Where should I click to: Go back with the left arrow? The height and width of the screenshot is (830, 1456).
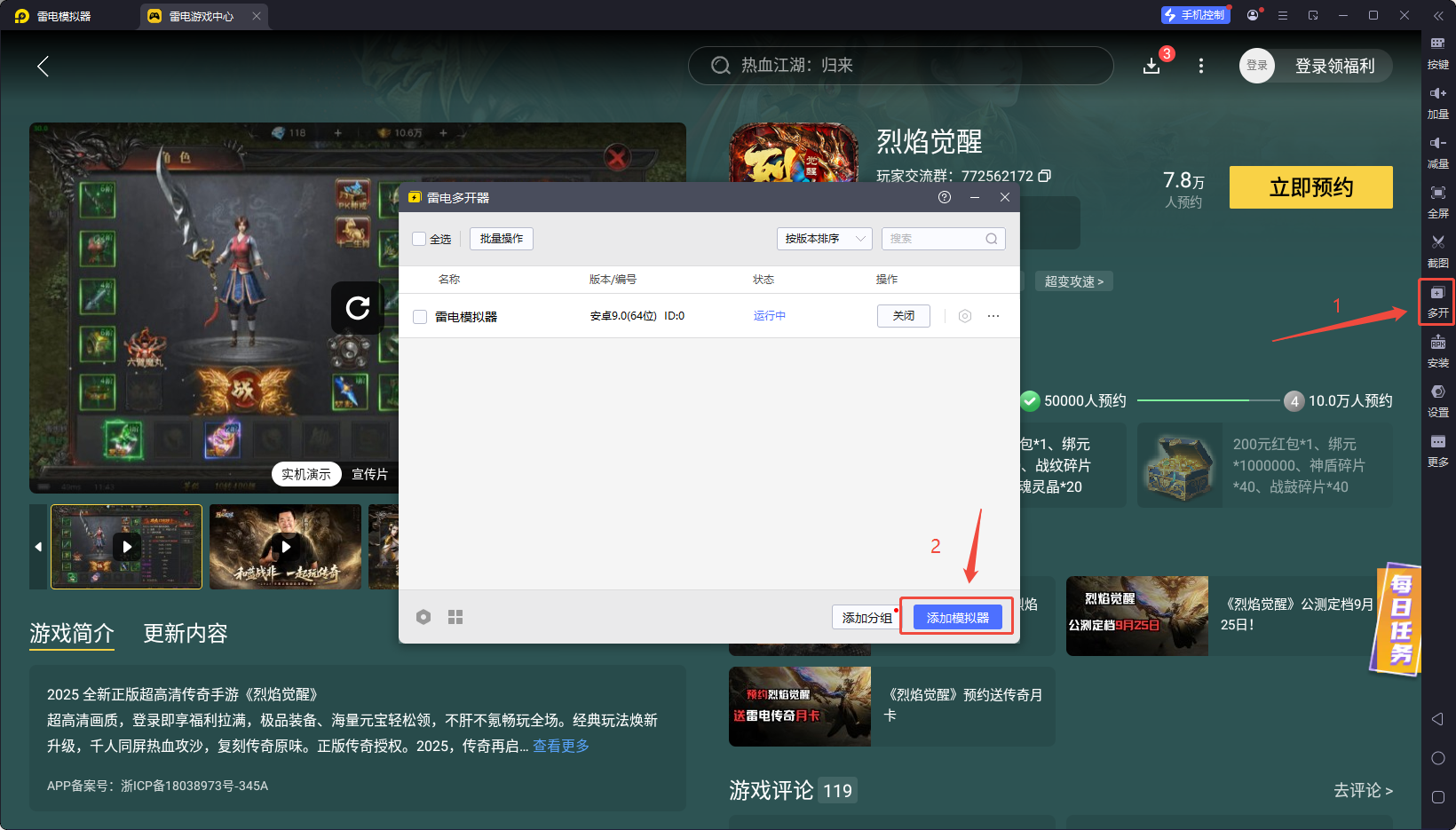tap(43, 66)
